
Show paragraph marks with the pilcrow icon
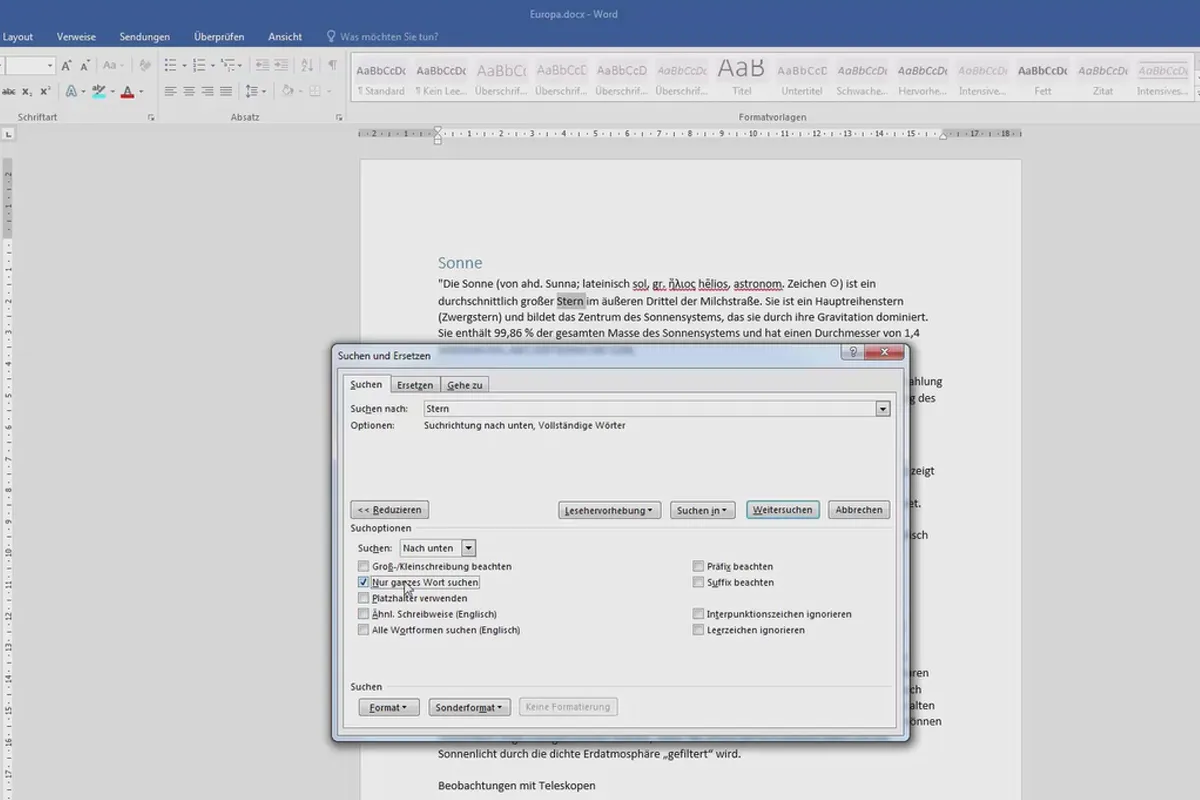pos(332,65)
